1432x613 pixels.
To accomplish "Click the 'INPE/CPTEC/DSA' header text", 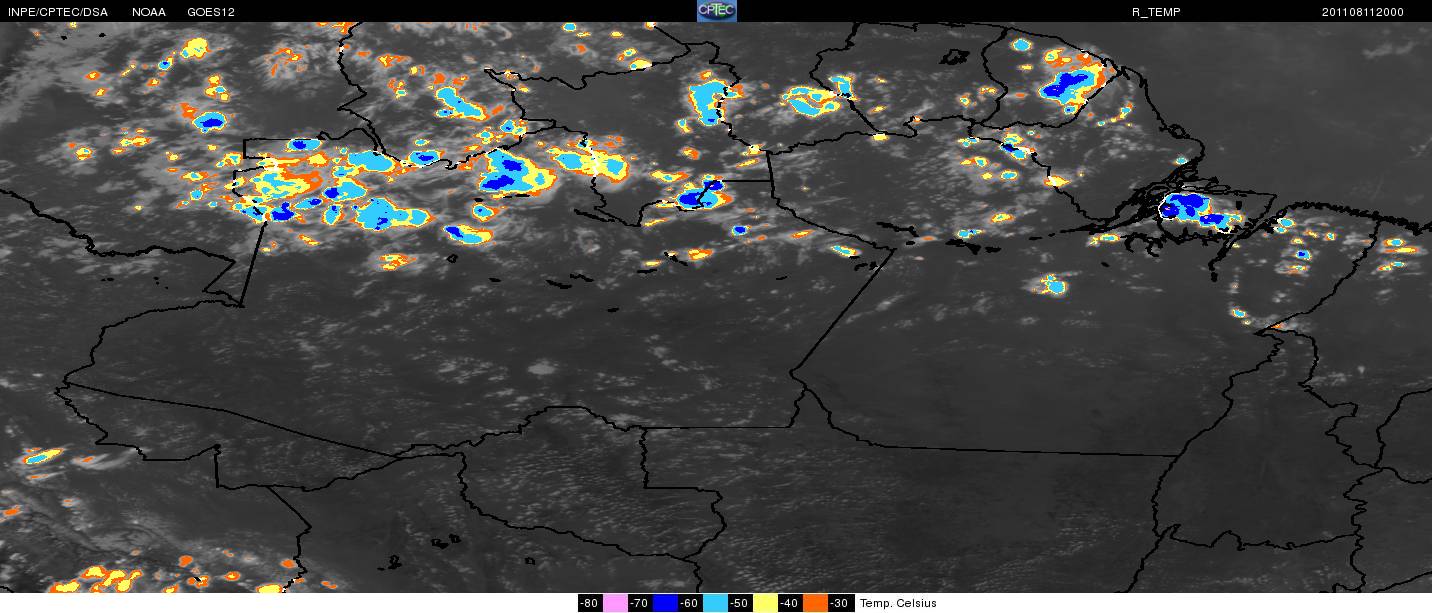I will 58,12.
